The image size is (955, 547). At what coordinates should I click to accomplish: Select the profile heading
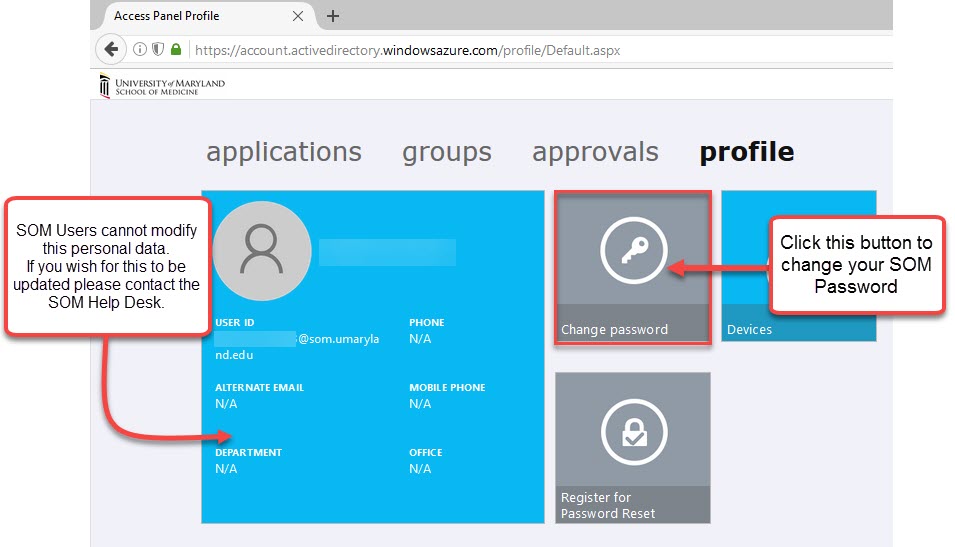click(x=747, y=152)
